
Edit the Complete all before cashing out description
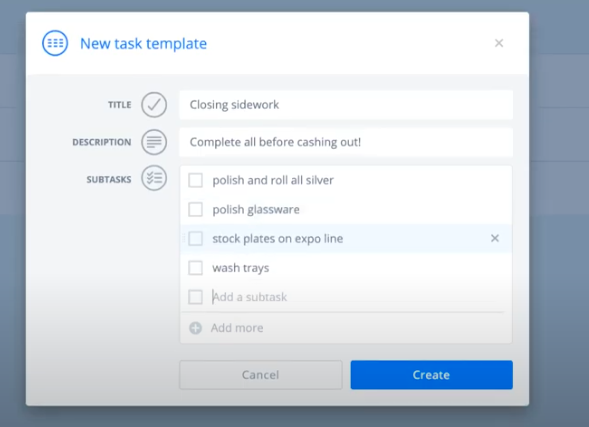click(346, 142)
